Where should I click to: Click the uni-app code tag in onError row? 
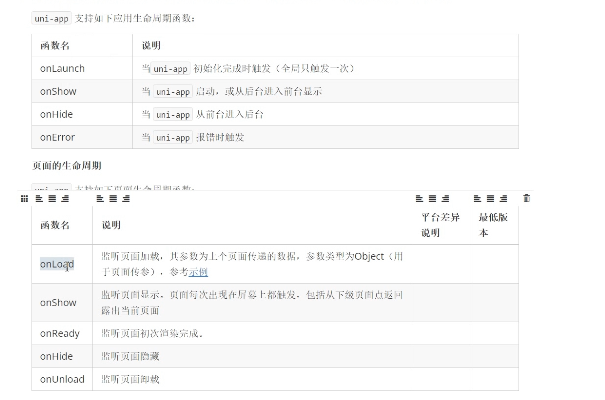[x=173, y=138]
